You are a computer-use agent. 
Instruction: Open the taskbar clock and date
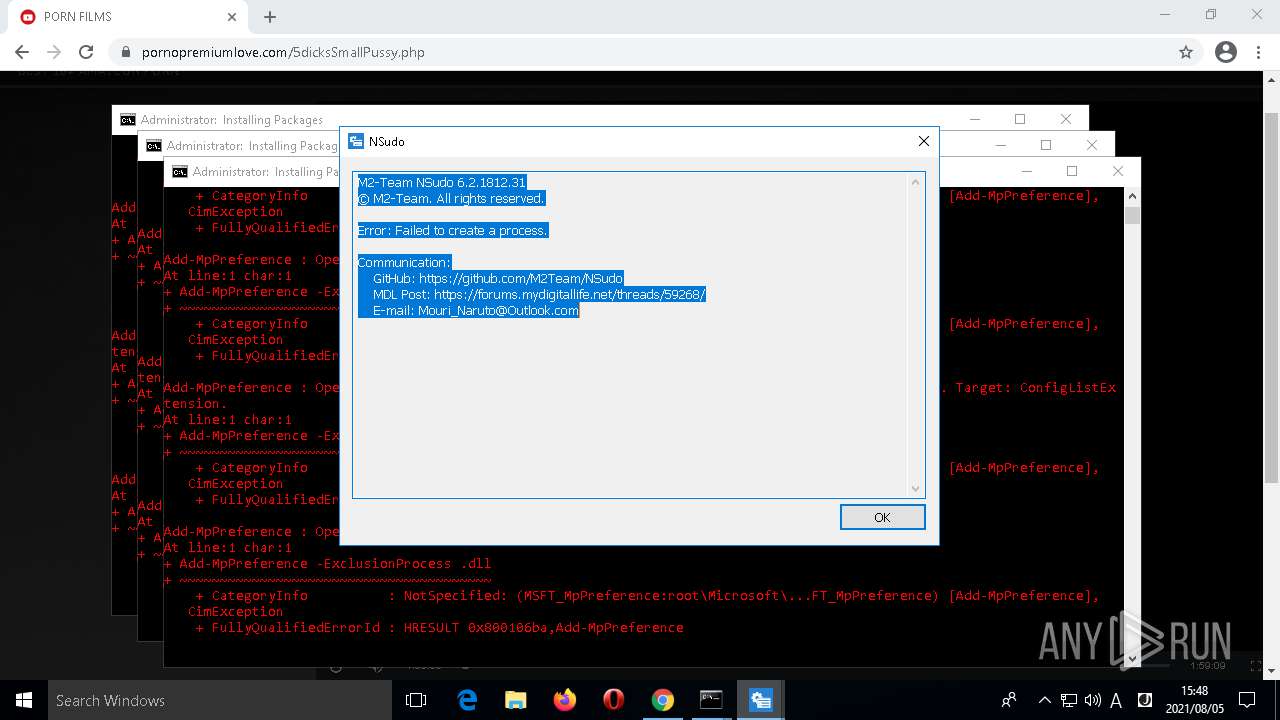1194,700
